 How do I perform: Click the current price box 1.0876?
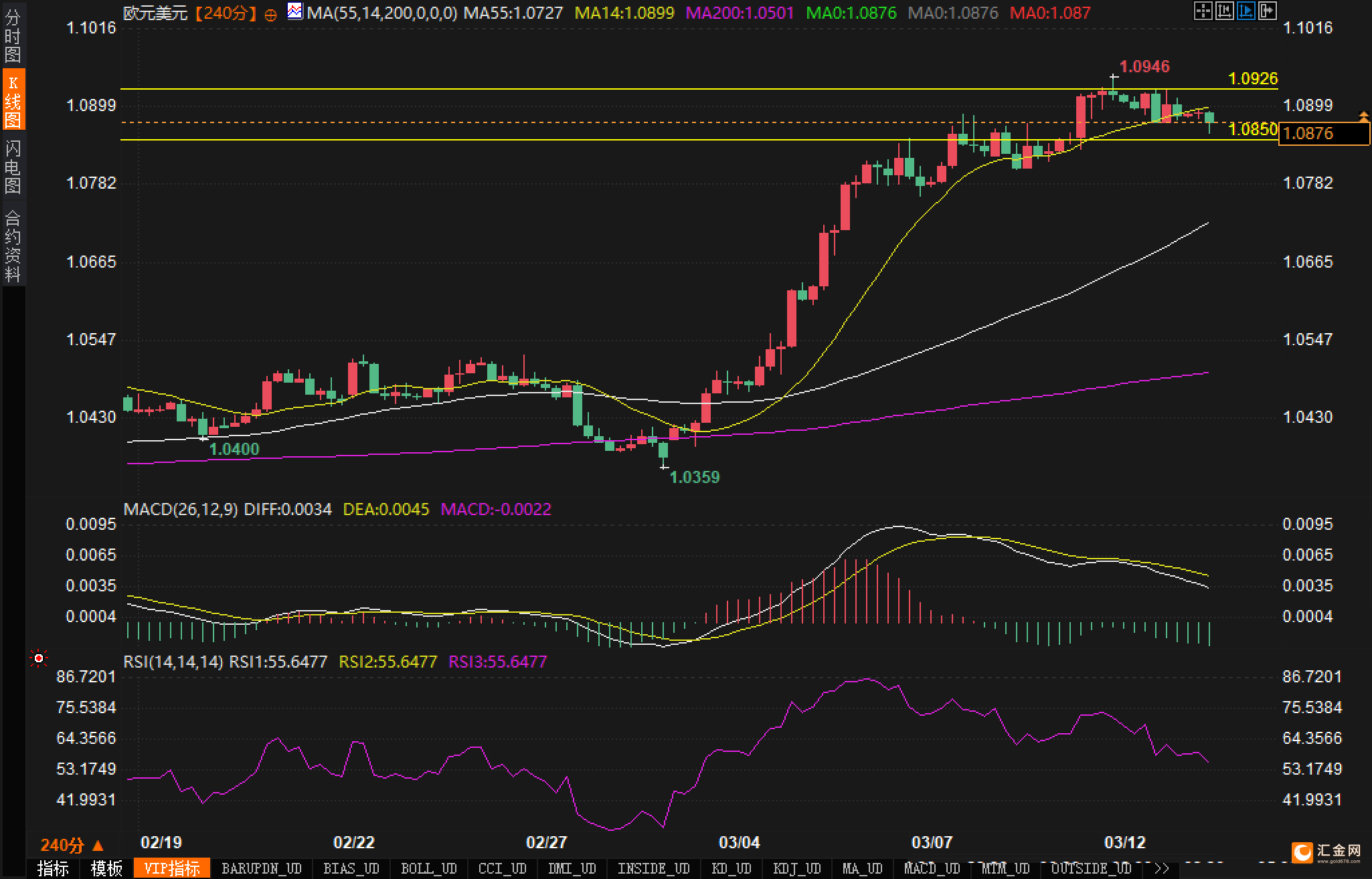tap(1323, 133)
